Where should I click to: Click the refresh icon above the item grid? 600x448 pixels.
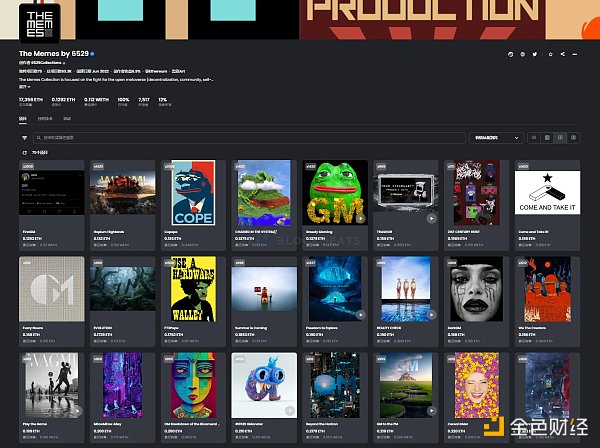pyautogui.click(x=23, y=153)
